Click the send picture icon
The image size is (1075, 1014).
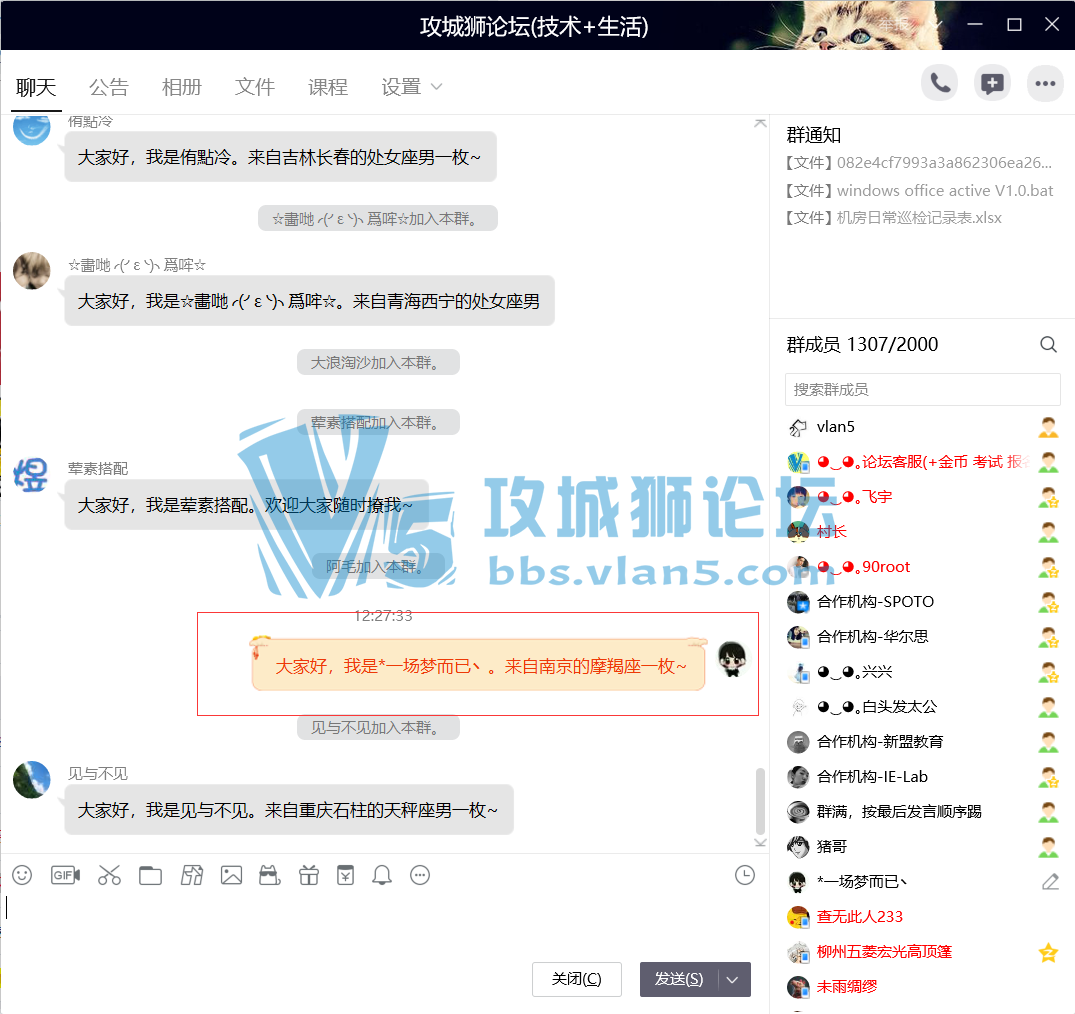232,875
